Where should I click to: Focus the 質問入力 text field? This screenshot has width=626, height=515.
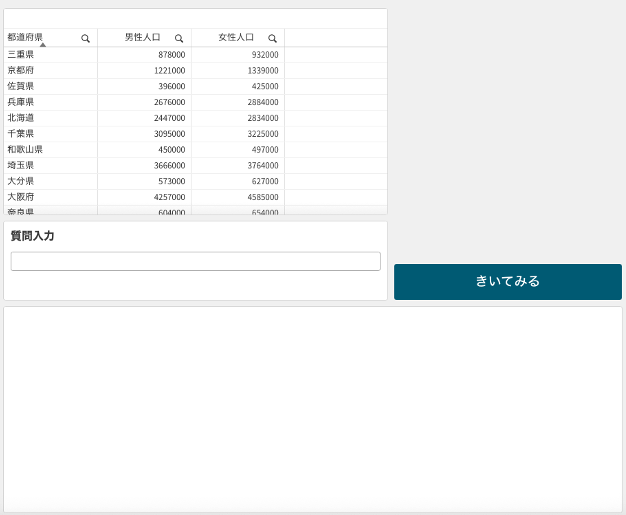pyautogui.click(x=195, y=261)
